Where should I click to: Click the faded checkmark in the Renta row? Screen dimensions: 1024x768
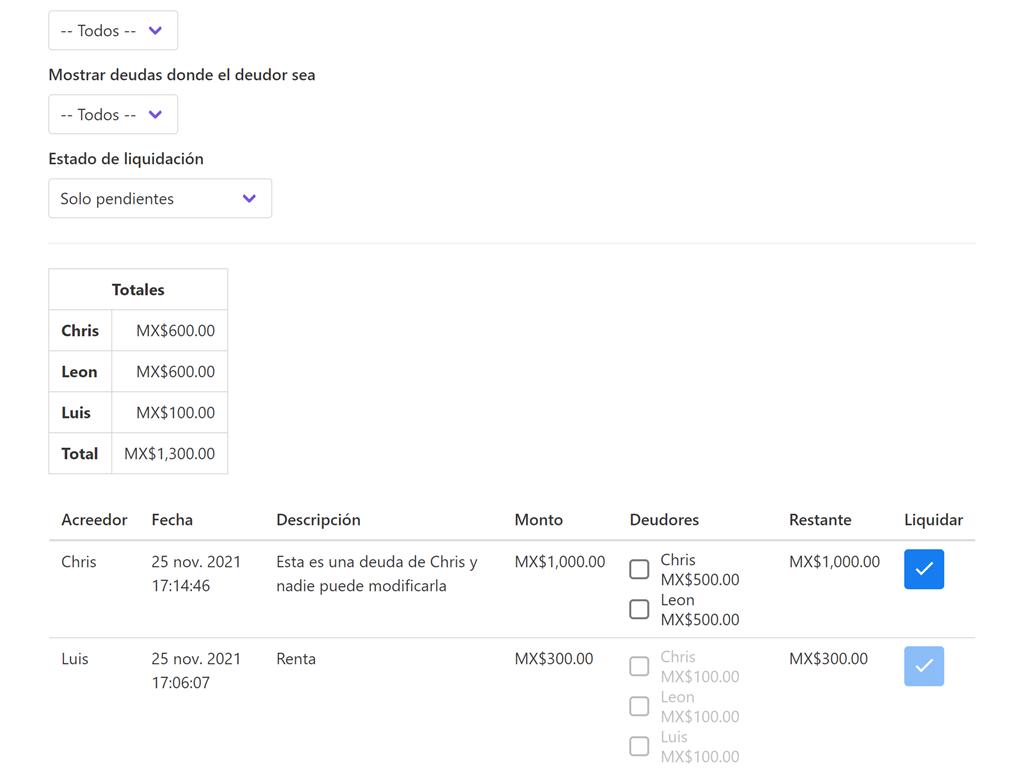(x=923, y=666)
